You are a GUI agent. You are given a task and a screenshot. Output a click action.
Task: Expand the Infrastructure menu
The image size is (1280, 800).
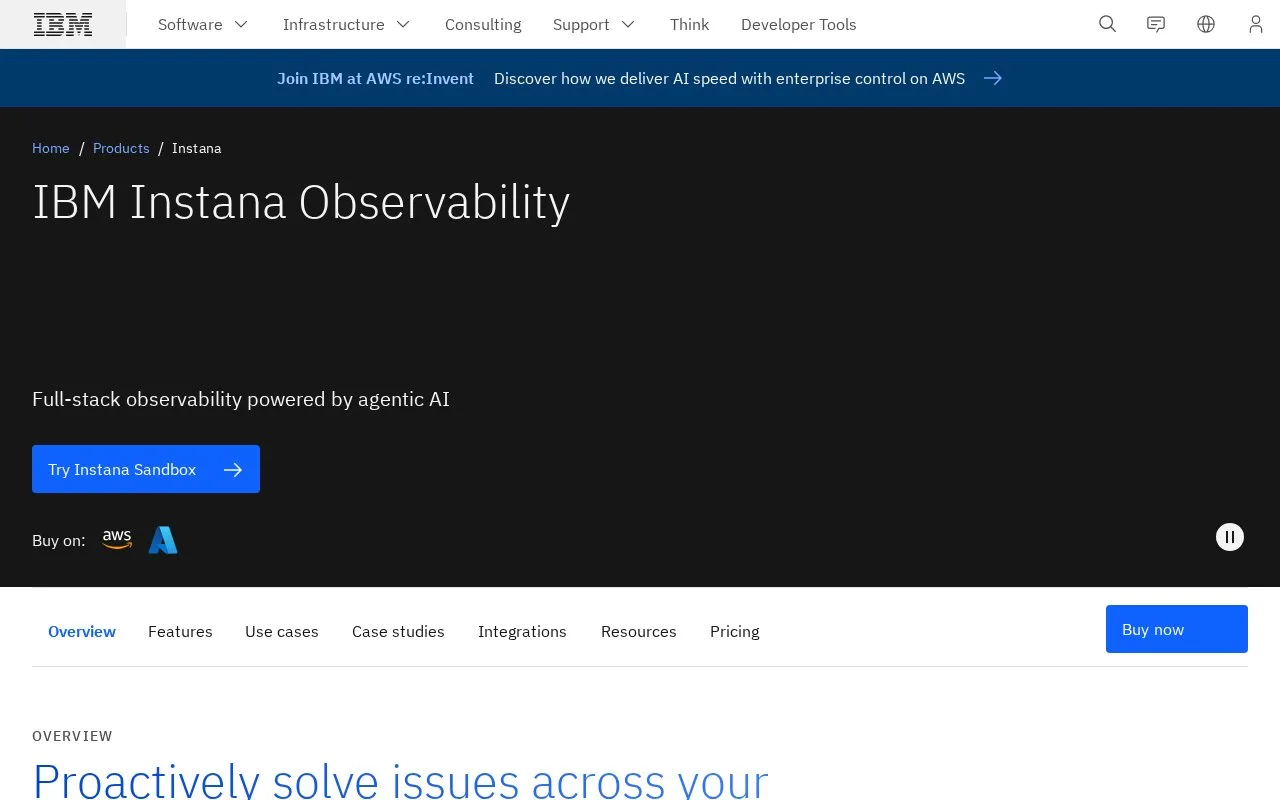point(346,24)
